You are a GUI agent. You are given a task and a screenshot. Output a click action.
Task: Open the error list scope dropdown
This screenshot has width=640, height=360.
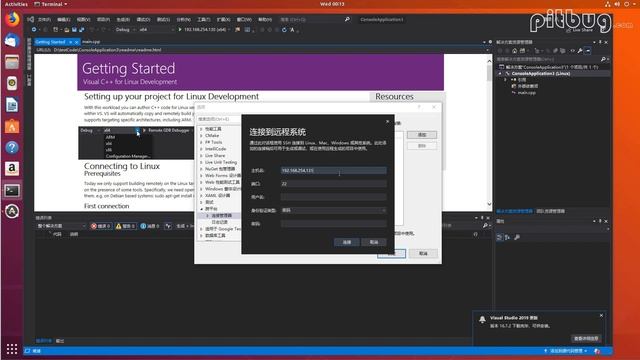61,226
